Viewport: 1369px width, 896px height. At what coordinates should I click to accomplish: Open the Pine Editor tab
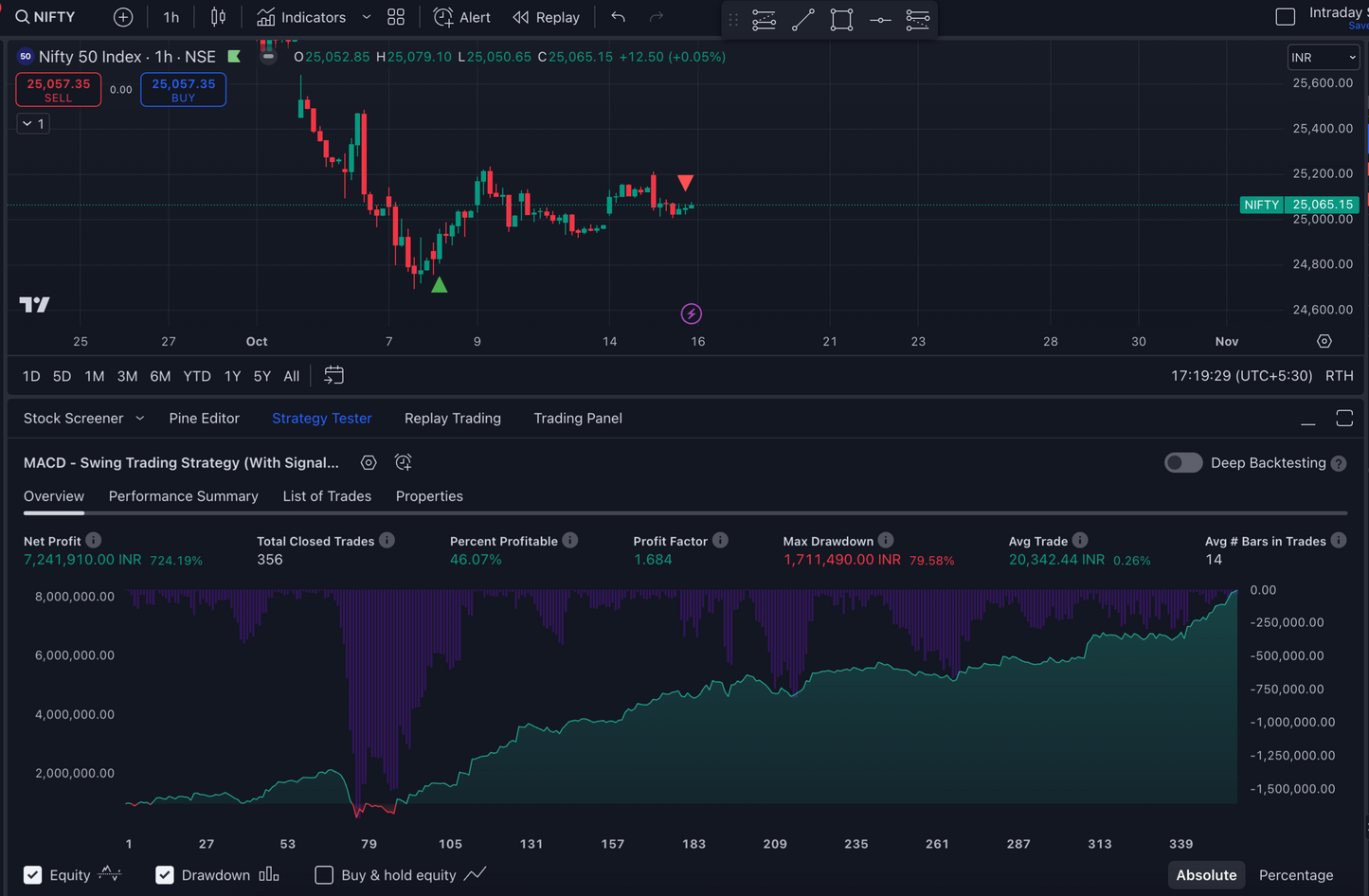click(205, 419)
